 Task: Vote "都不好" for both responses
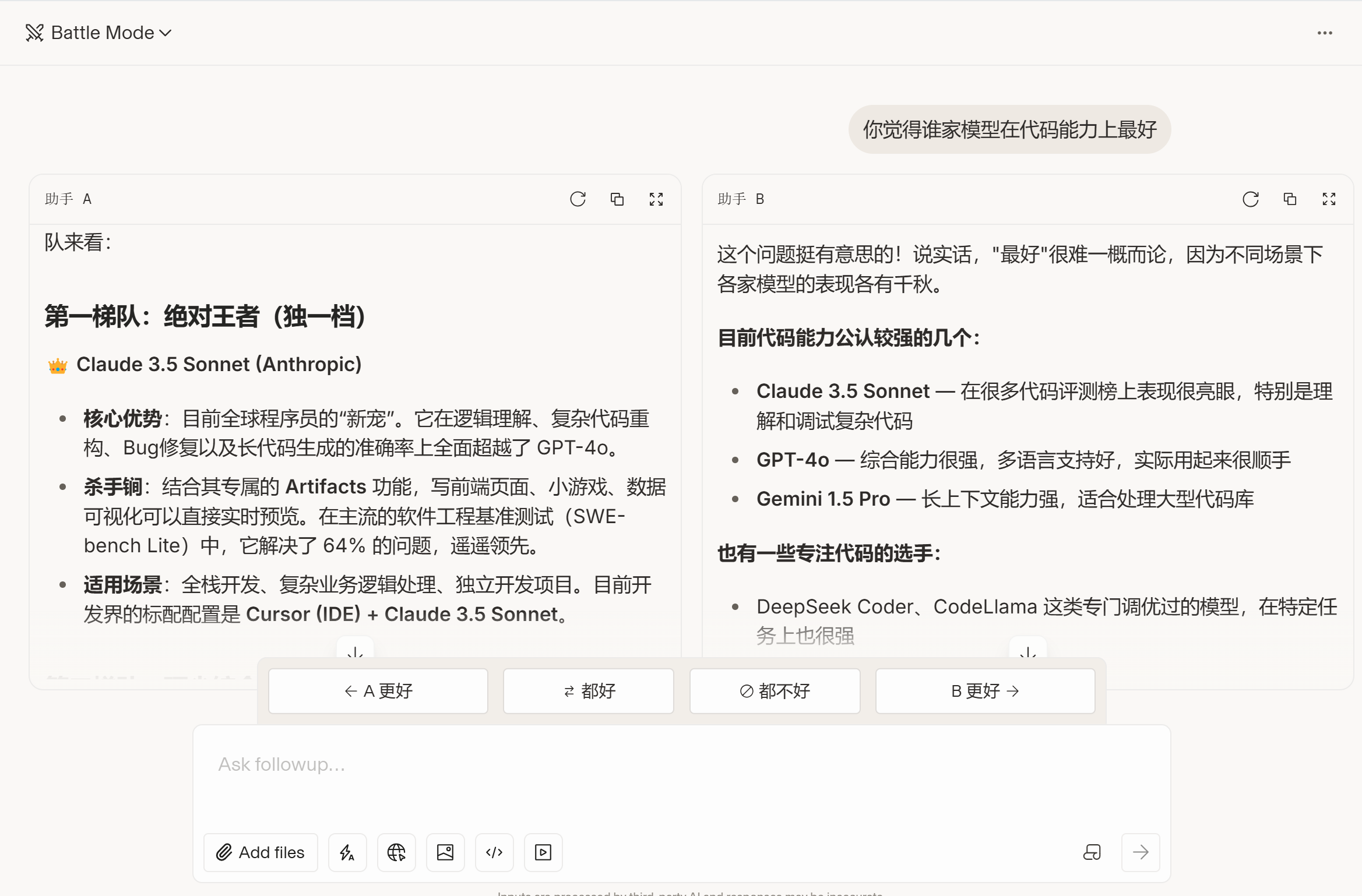tap(775, 691)
